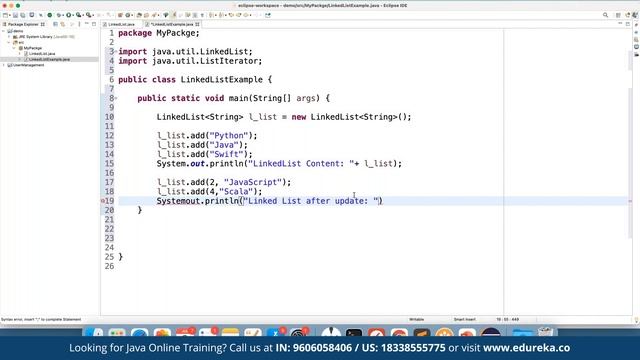Click the 'Syntax error' status message
This screenshot has height=360, width=640.
pyautogui.click(x=41, y=320)
